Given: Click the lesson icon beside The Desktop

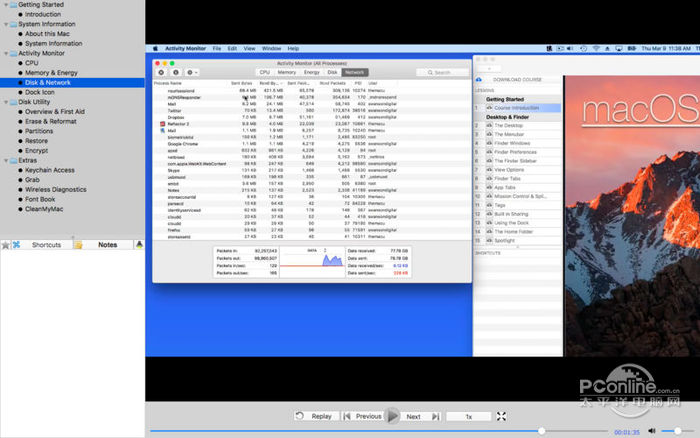Looking at the screenshot, I should [489, 125].
